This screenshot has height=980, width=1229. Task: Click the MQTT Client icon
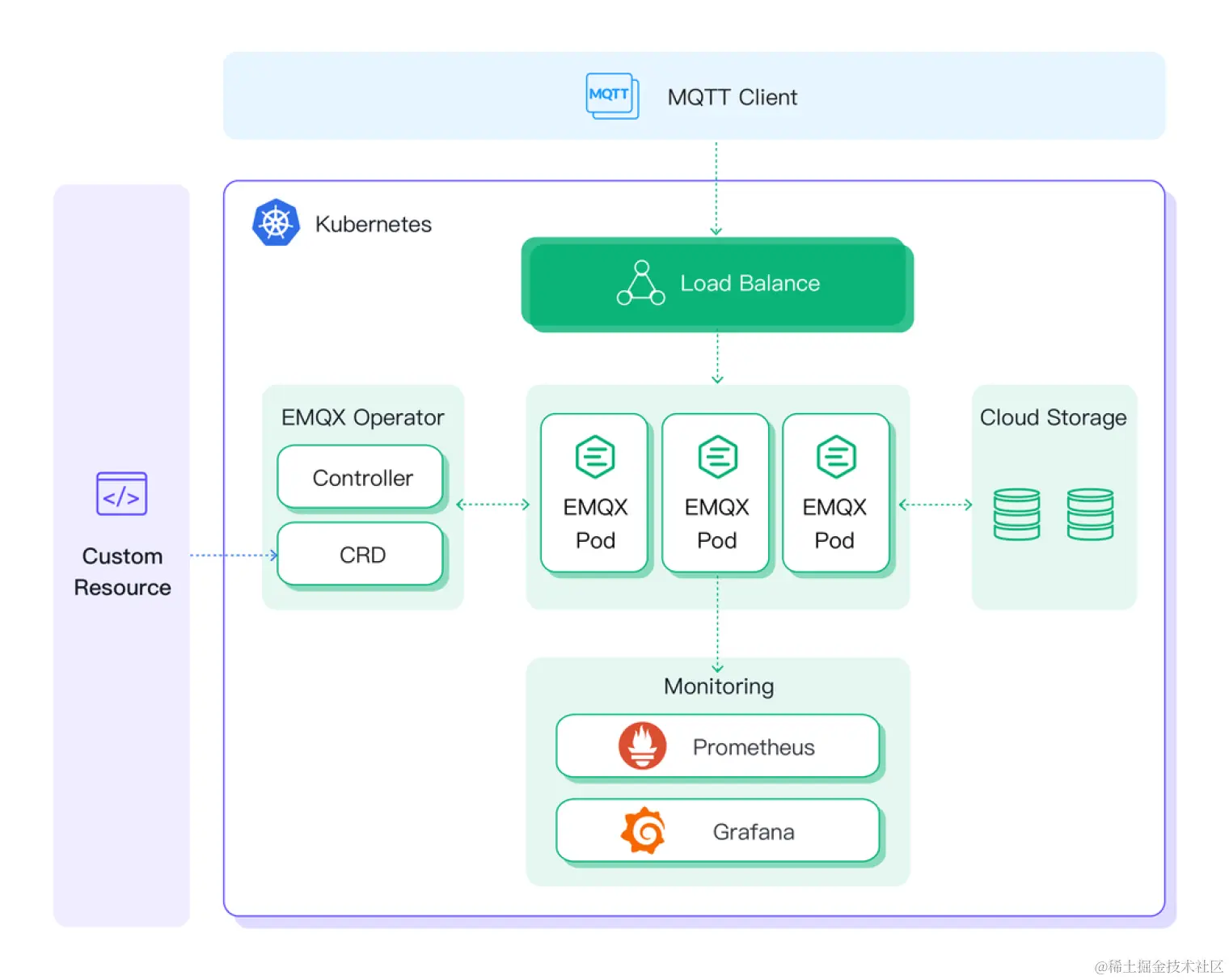coord(612,95)
